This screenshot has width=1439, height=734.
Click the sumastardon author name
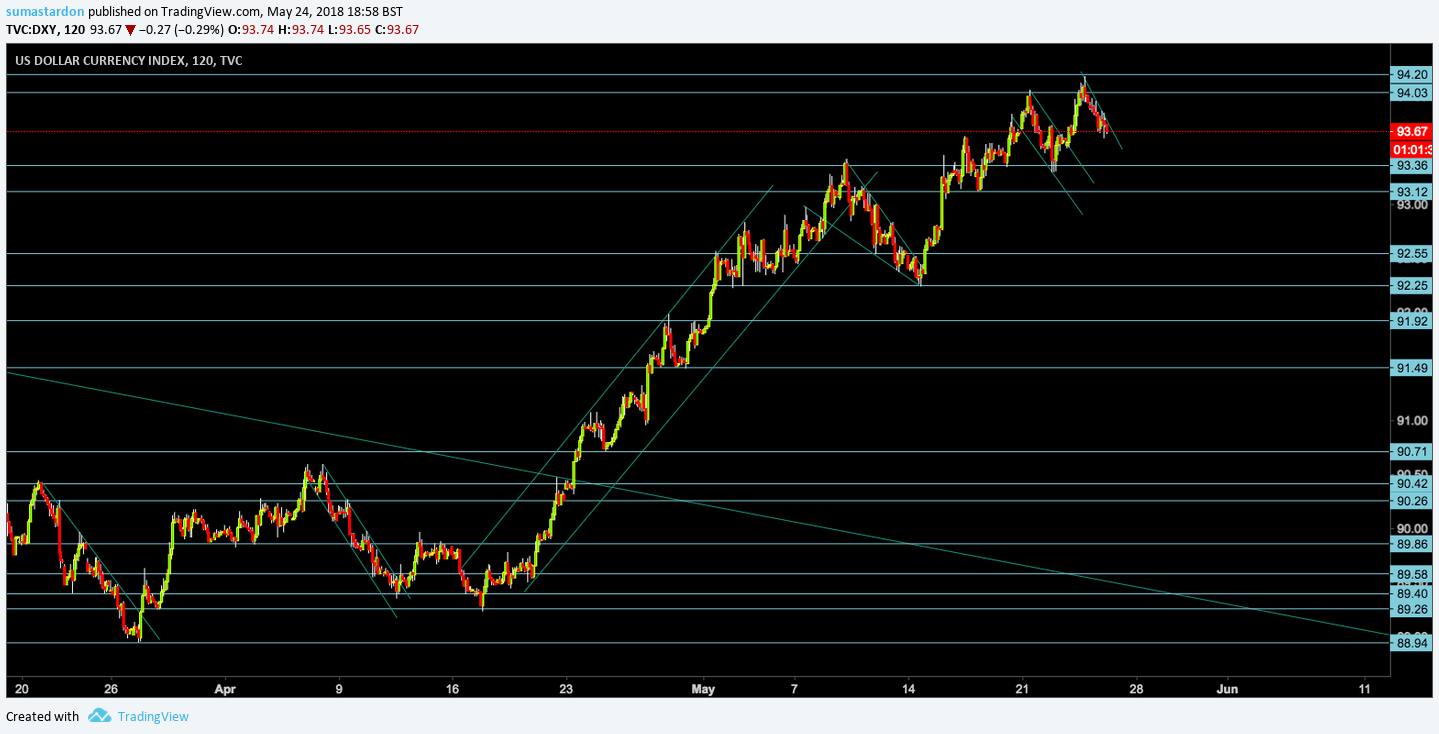tap(43, 12)
